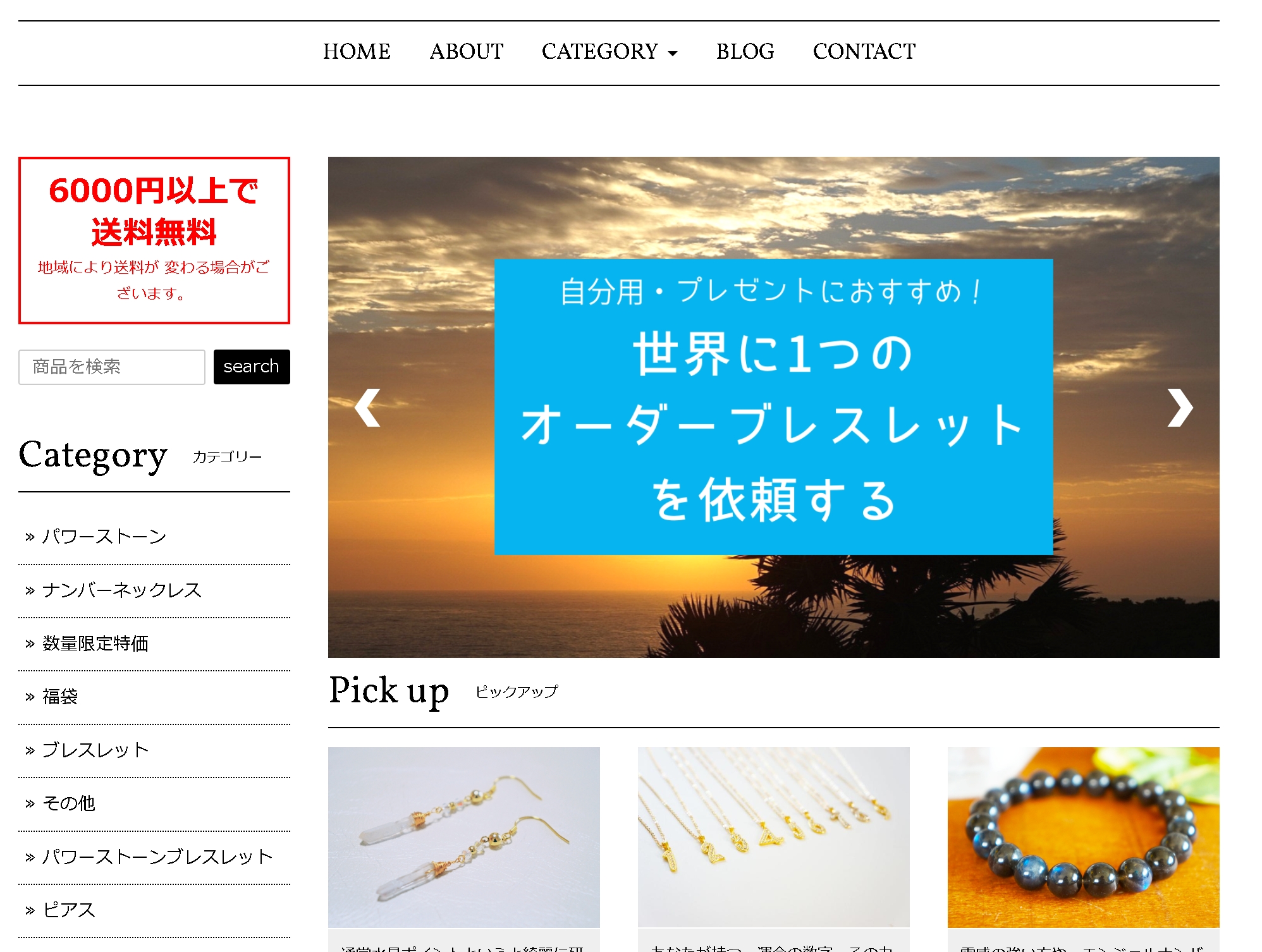This screenshot has height=952, width=1262.
Task: Advance carousel with right arrow
Action: click(x=1180, y=408)
